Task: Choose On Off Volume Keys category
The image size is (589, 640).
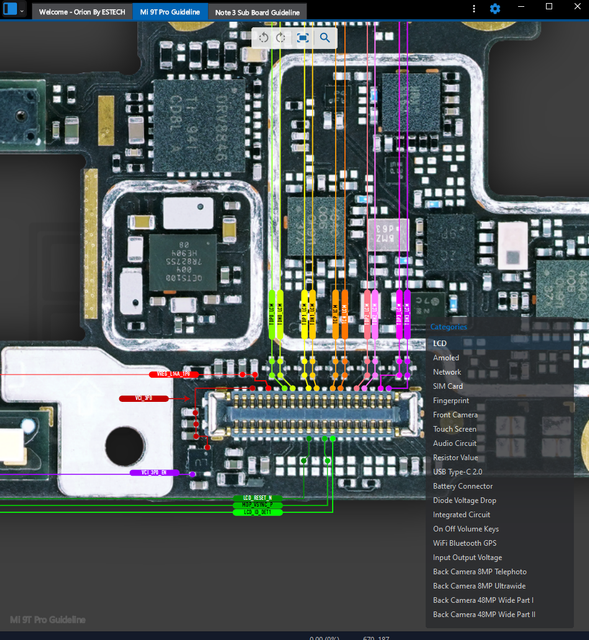Action: coord(500,529)
